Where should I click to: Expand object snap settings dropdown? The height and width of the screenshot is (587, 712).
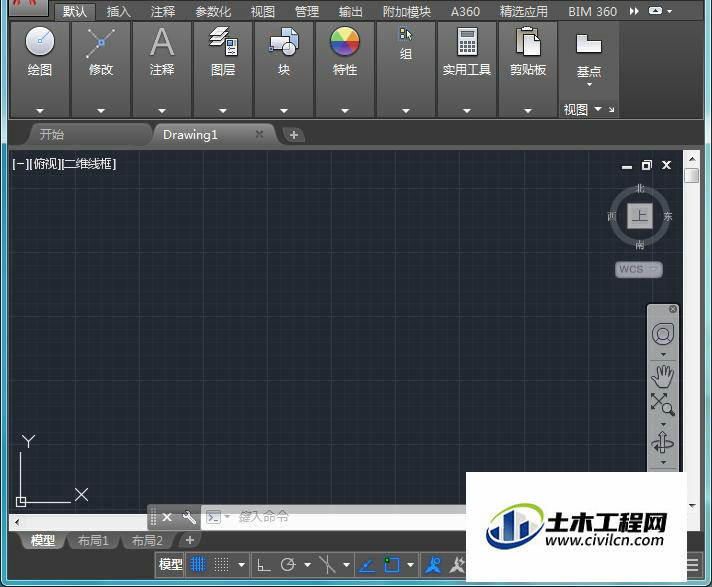(411, 565)
